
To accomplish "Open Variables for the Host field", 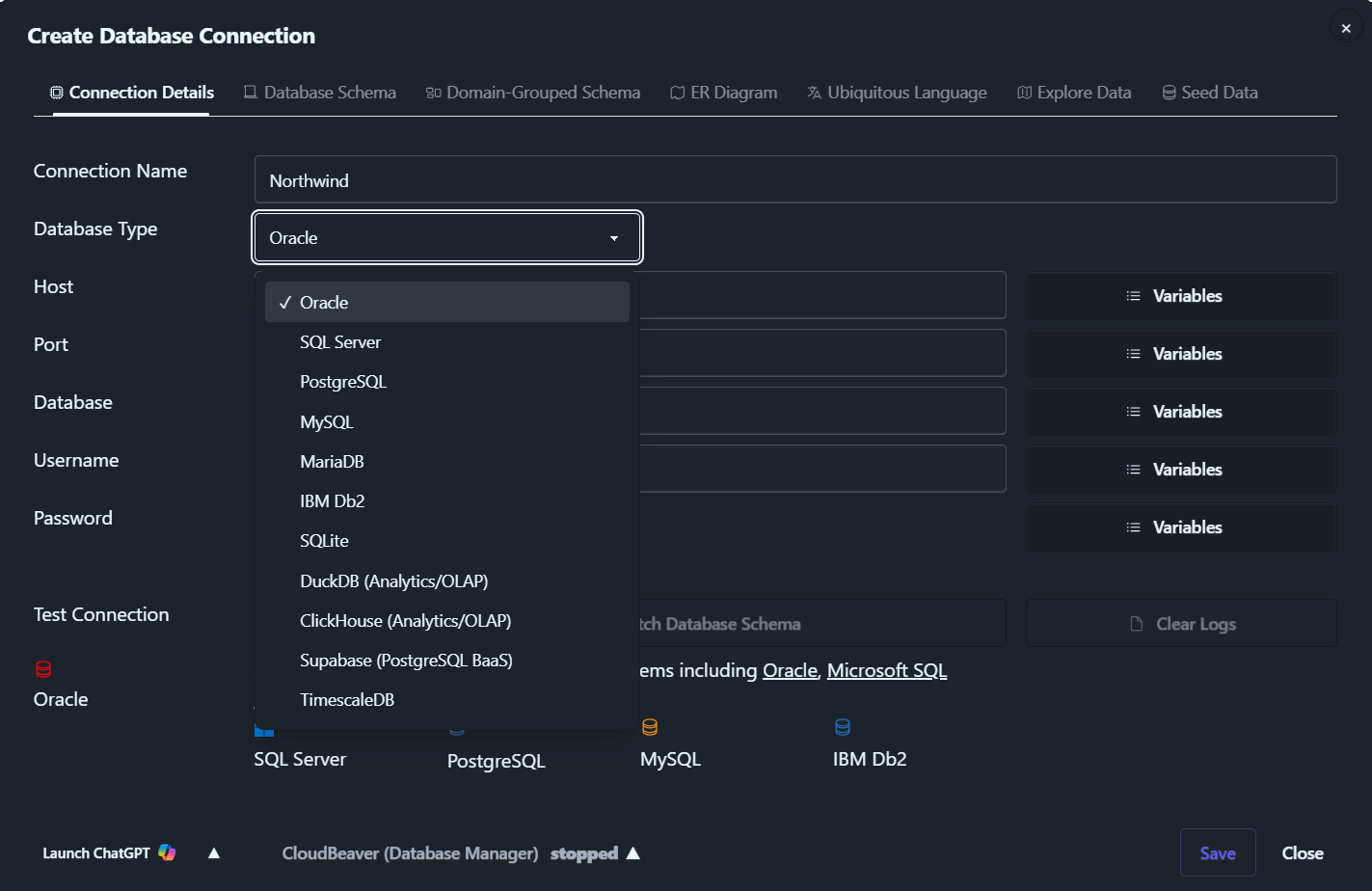I will (1181, 296).
